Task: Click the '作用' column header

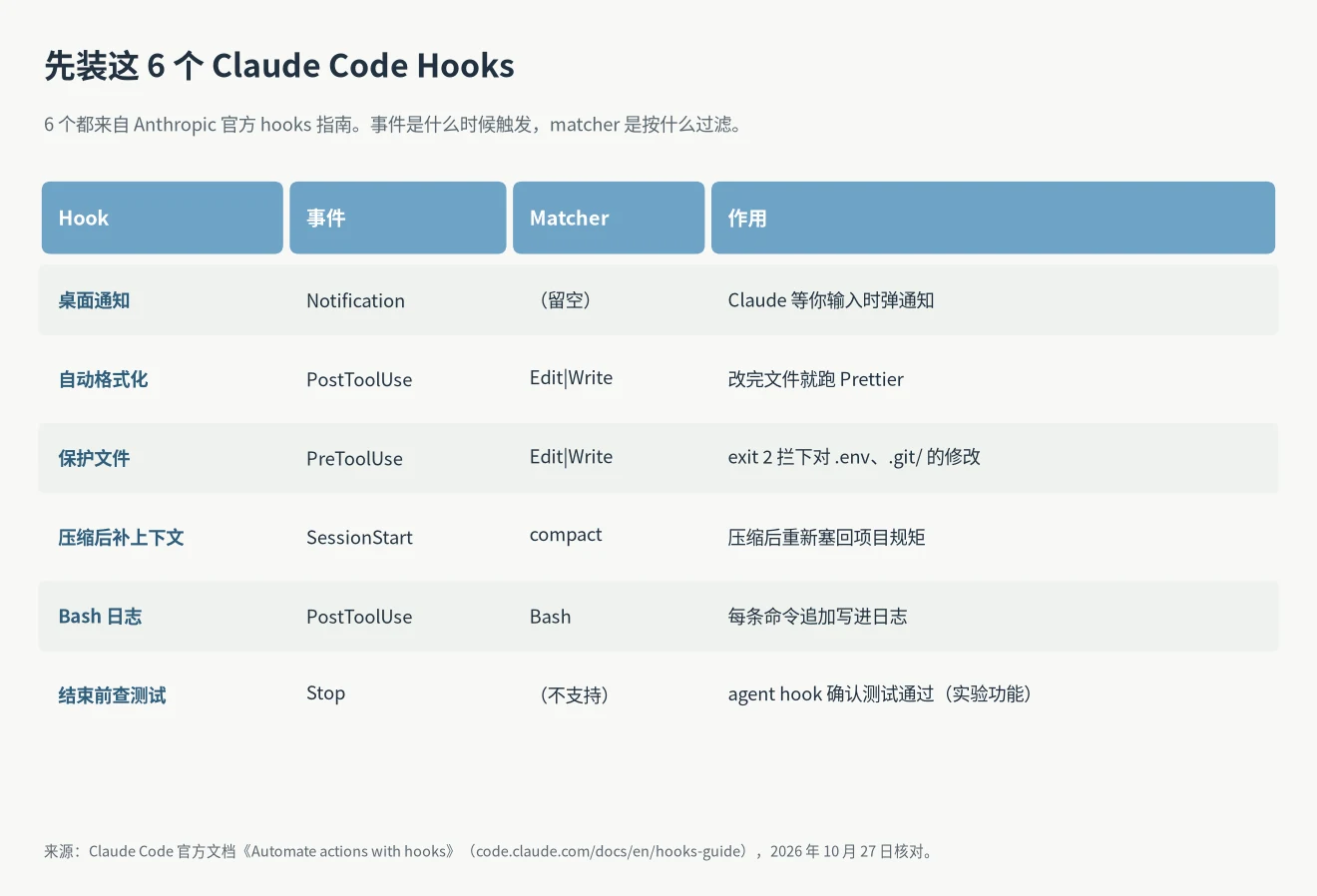Action: coord(993,218)
